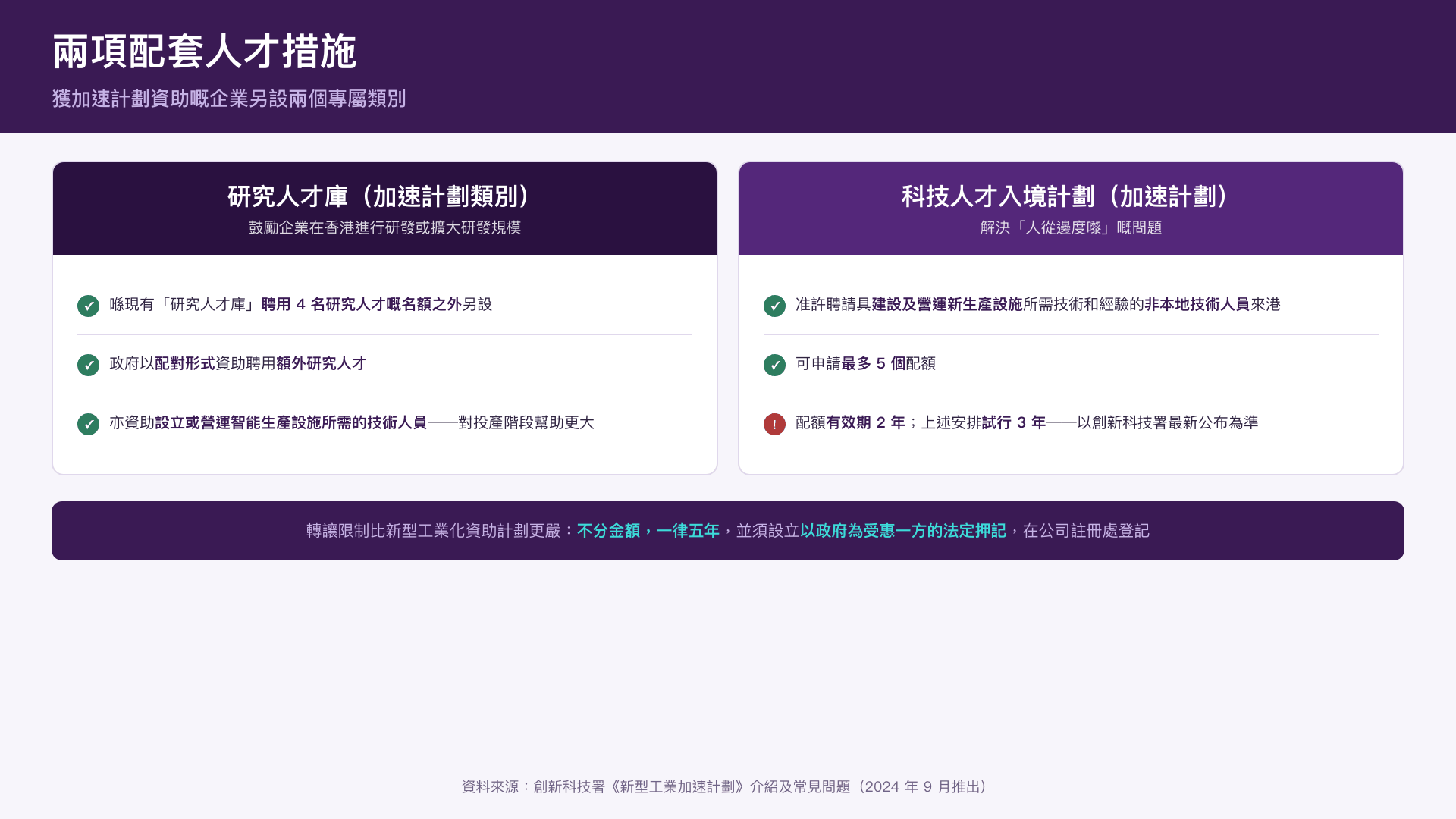
Task: Click the check icon beside 亦資助設立或營運智能生產設施
Action: pos(88,424)
